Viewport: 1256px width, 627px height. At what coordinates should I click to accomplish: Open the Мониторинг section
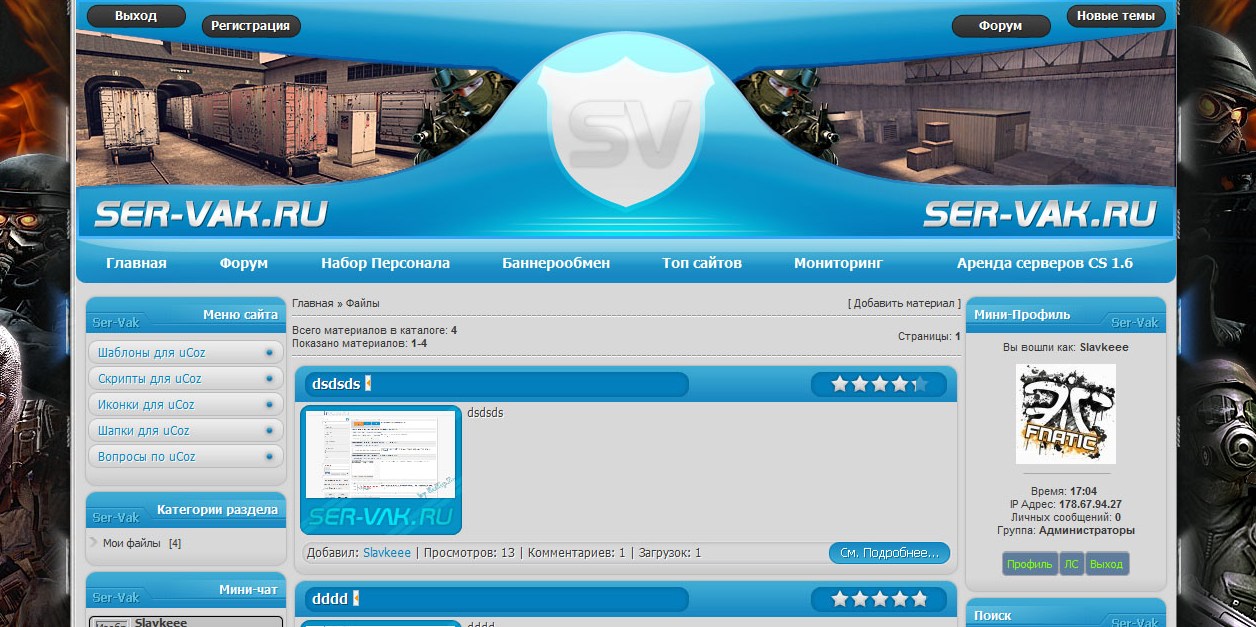(x=839, y=263)
